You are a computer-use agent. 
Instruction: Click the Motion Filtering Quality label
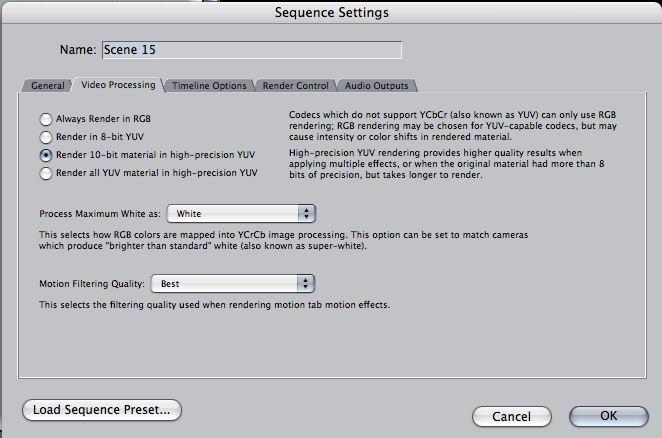(92, 283)
